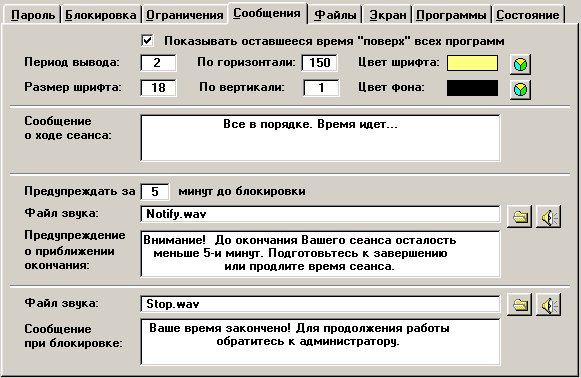Click the Notify.wav sound file field
The width and height of the screenshot is (581, 378).
(x=320, y=214)
